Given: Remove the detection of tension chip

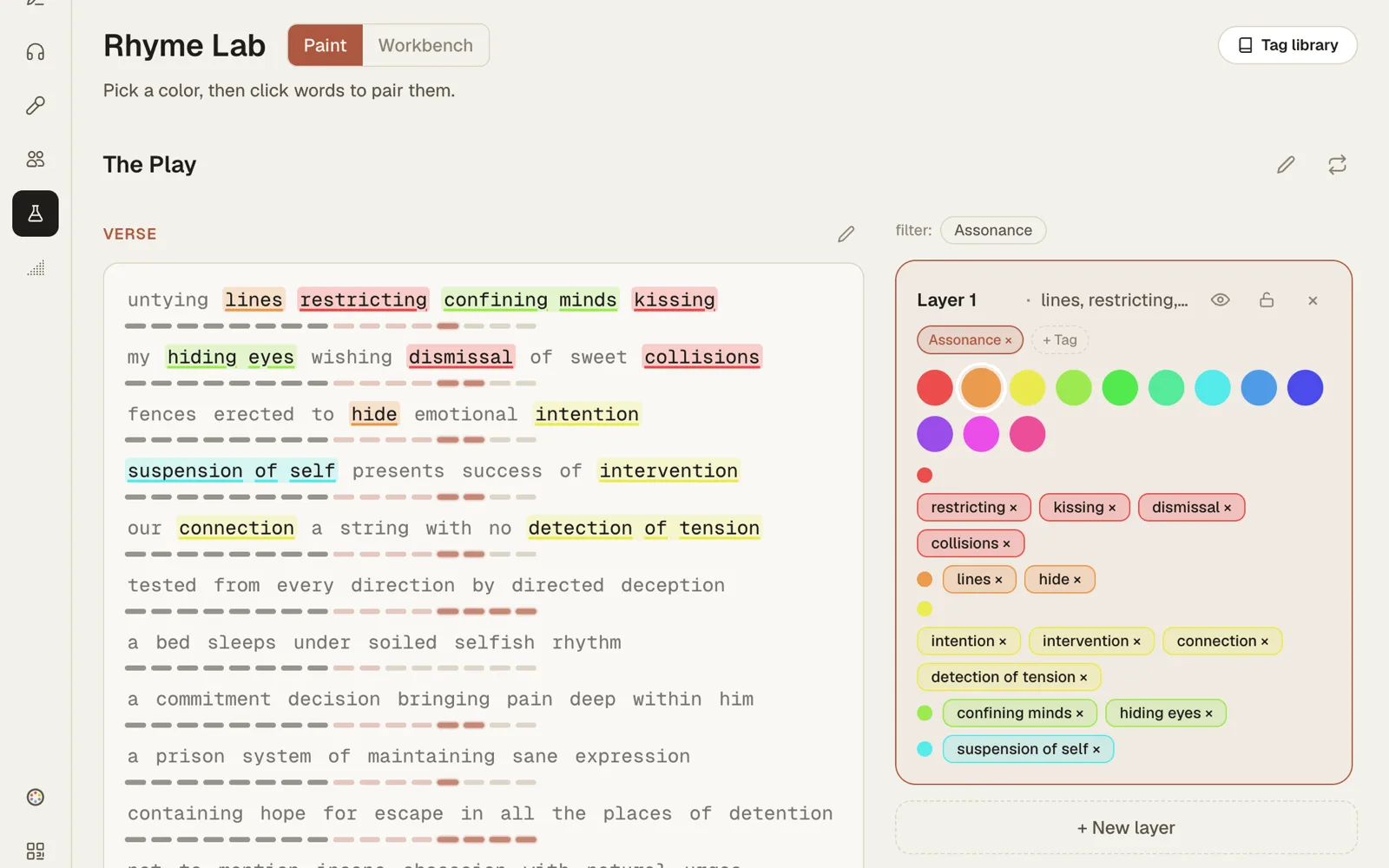Looking at the screenshot, I should pos(1083,678).
